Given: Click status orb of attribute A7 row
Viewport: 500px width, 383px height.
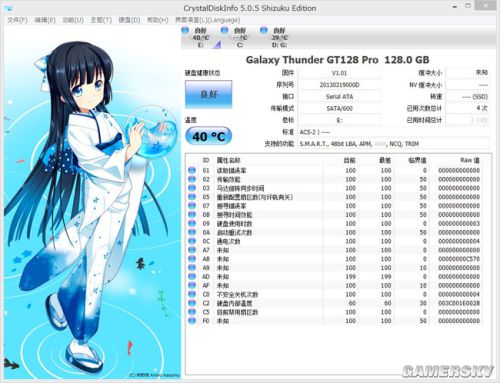Looking at the screenshot, I should [x=192, y=250].
